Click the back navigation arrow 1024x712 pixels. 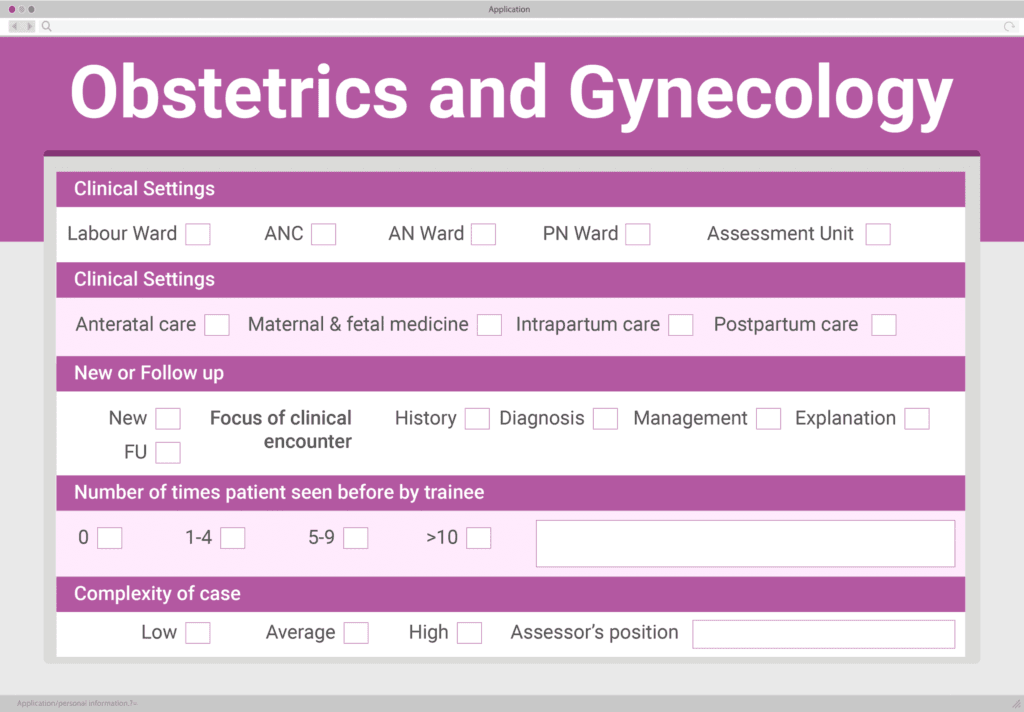click(12, 26)
